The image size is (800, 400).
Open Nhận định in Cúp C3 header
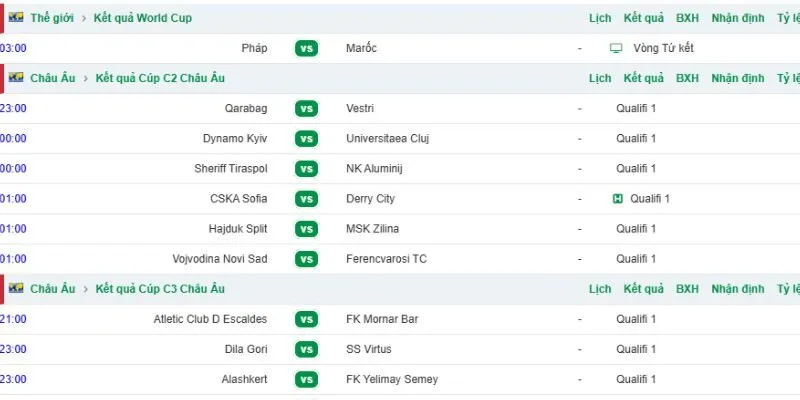pyautogui.click(x=738, y=289)
